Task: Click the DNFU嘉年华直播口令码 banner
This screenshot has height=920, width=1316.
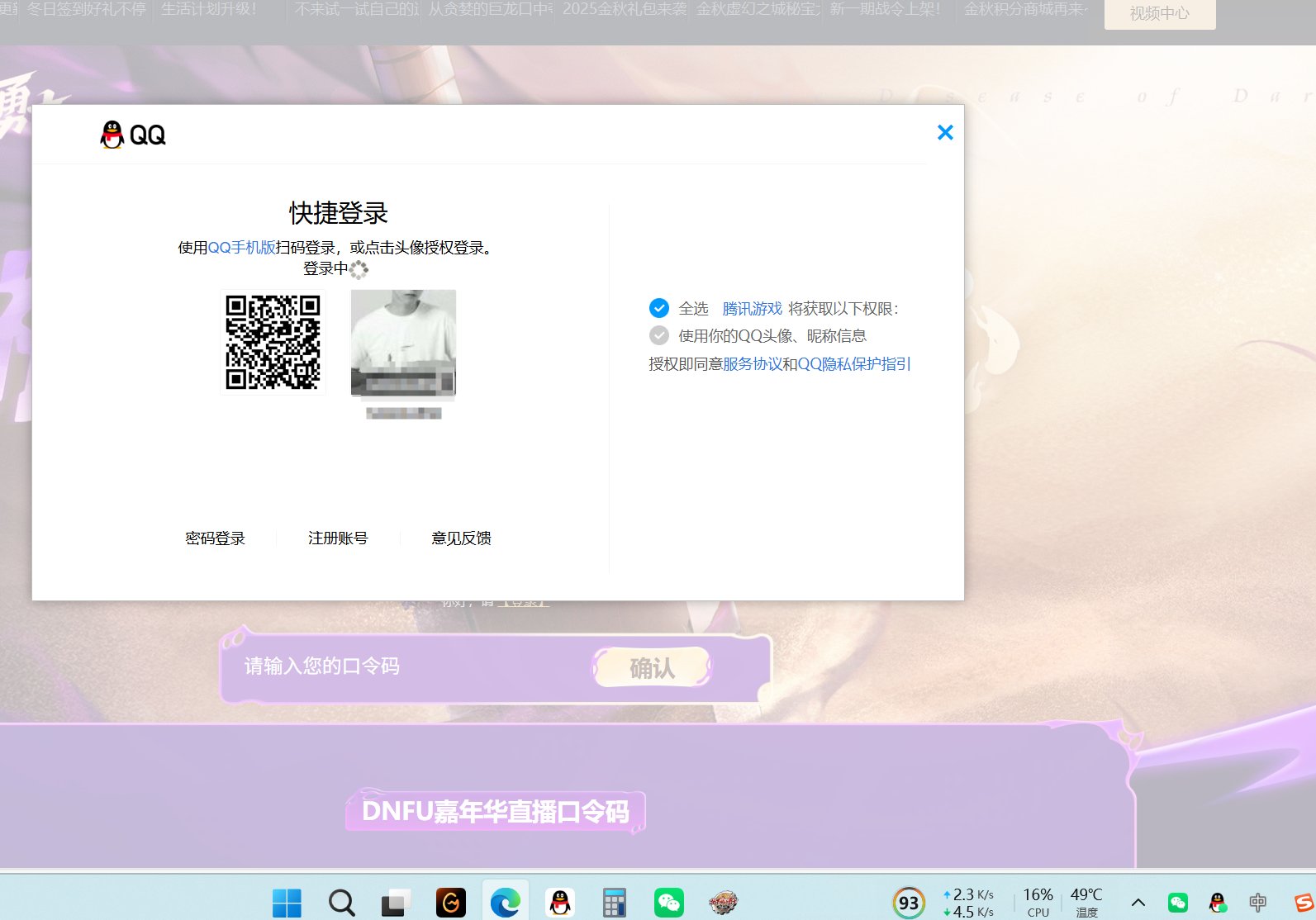Action: pyautogui.click(x=495, y=811)
